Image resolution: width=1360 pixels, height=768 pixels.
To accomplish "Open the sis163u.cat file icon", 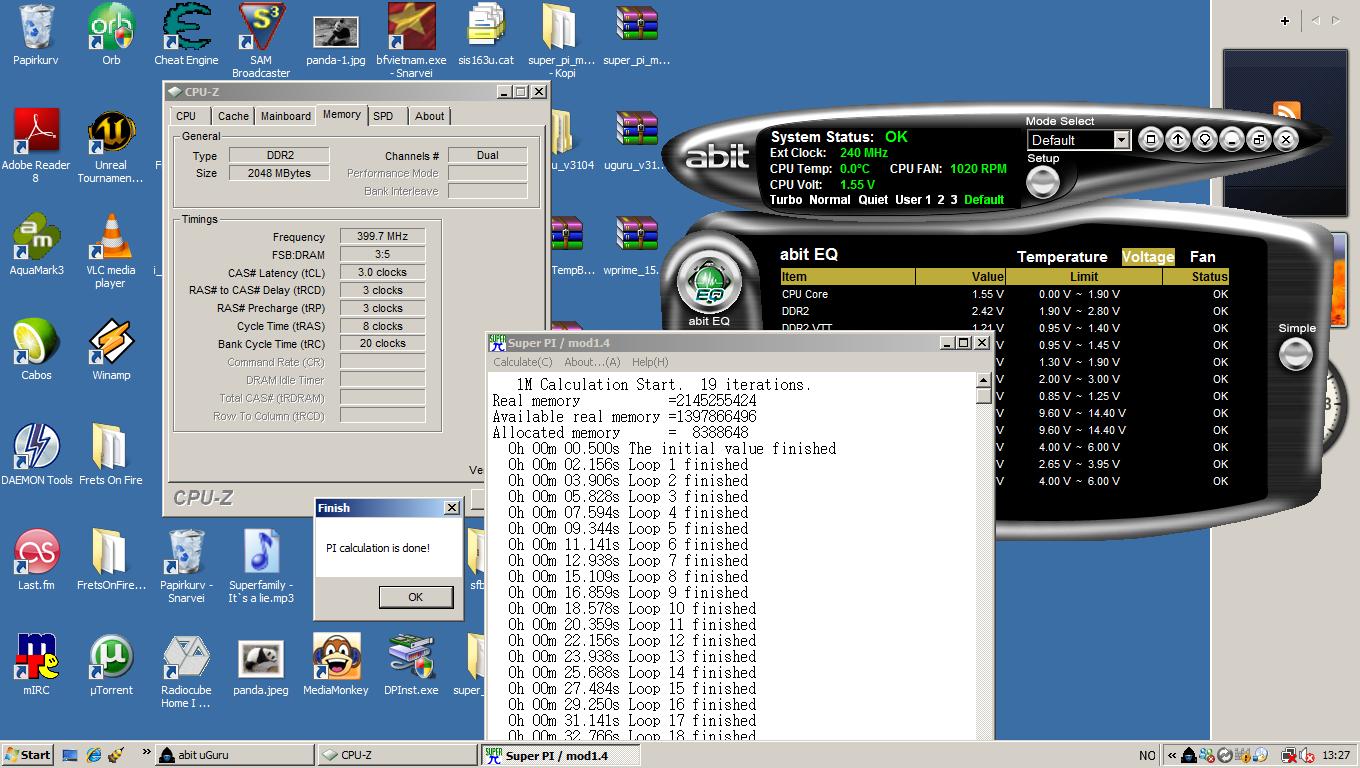I will point(486,35).
